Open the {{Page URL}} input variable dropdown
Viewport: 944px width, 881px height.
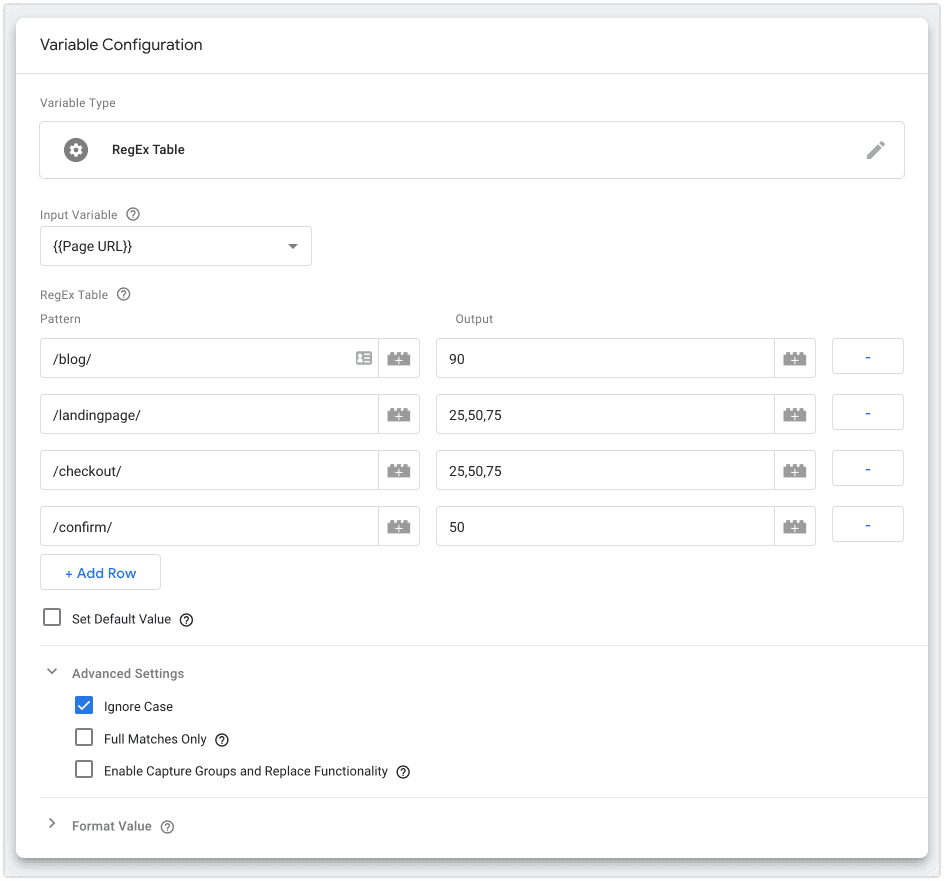[291, 246]
